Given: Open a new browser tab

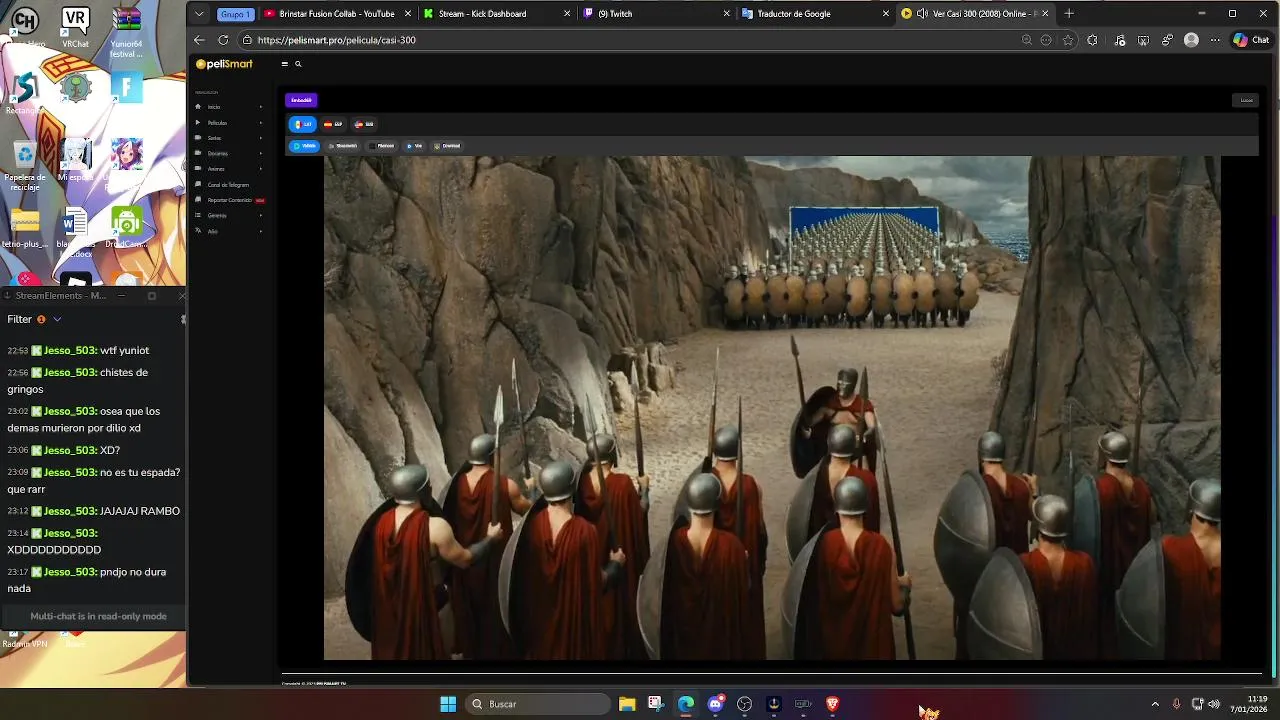Looking at the screenshot, I should pyautogui.click(x=1069, y=14).
